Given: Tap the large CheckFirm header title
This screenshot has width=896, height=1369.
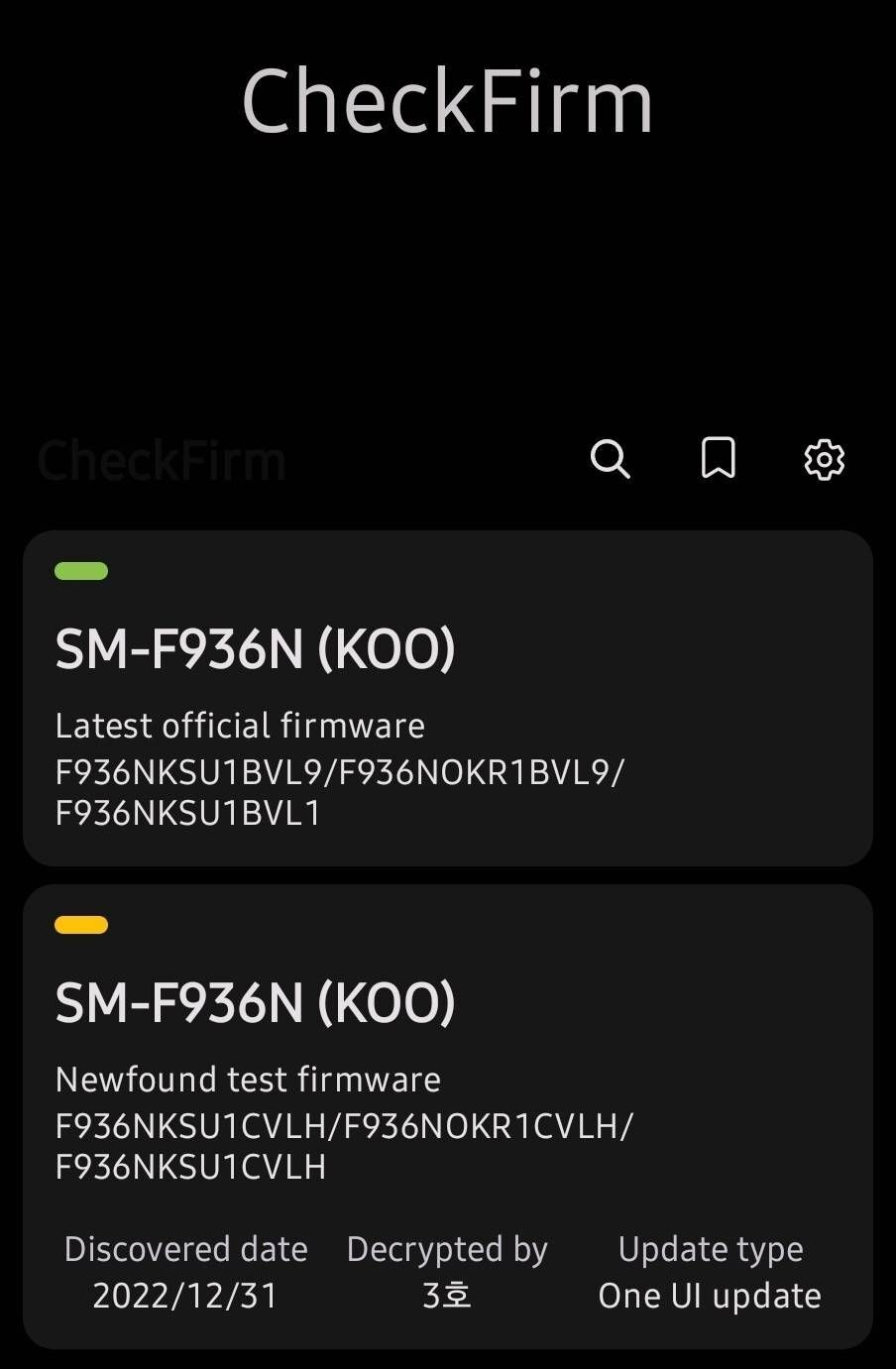Looking at the screenshot, I should [447, 102].
